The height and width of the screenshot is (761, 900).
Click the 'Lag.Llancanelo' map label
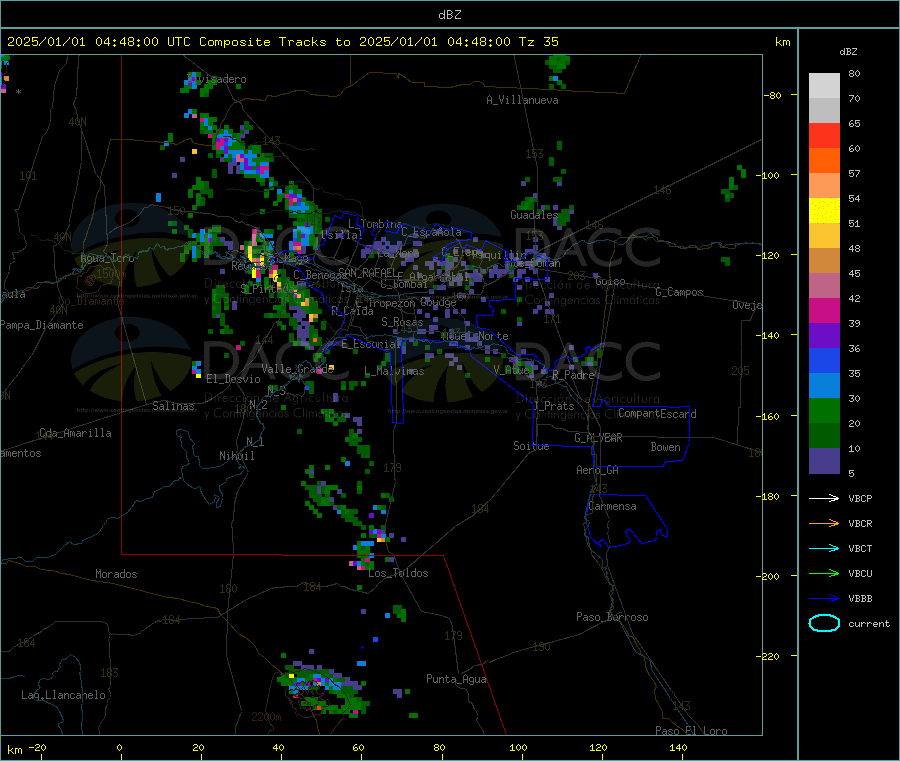tap(63, 695)
